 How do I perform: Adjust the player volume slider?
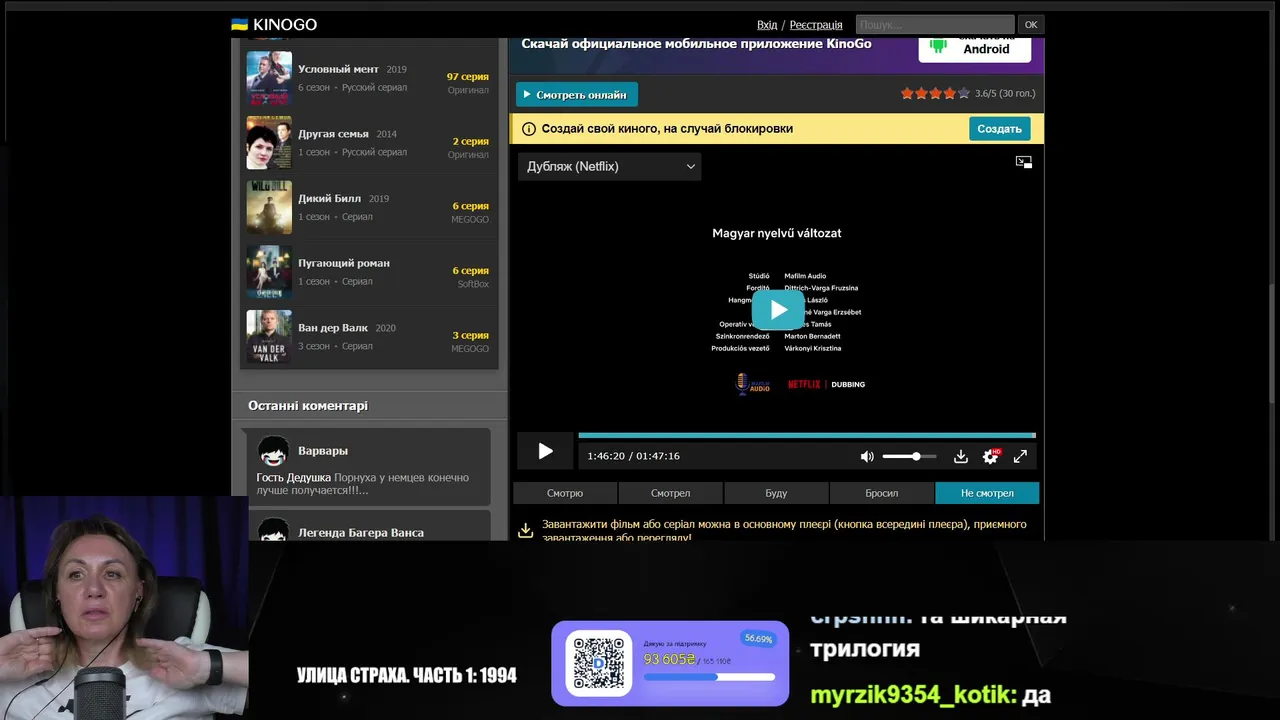tap(909, 456)
